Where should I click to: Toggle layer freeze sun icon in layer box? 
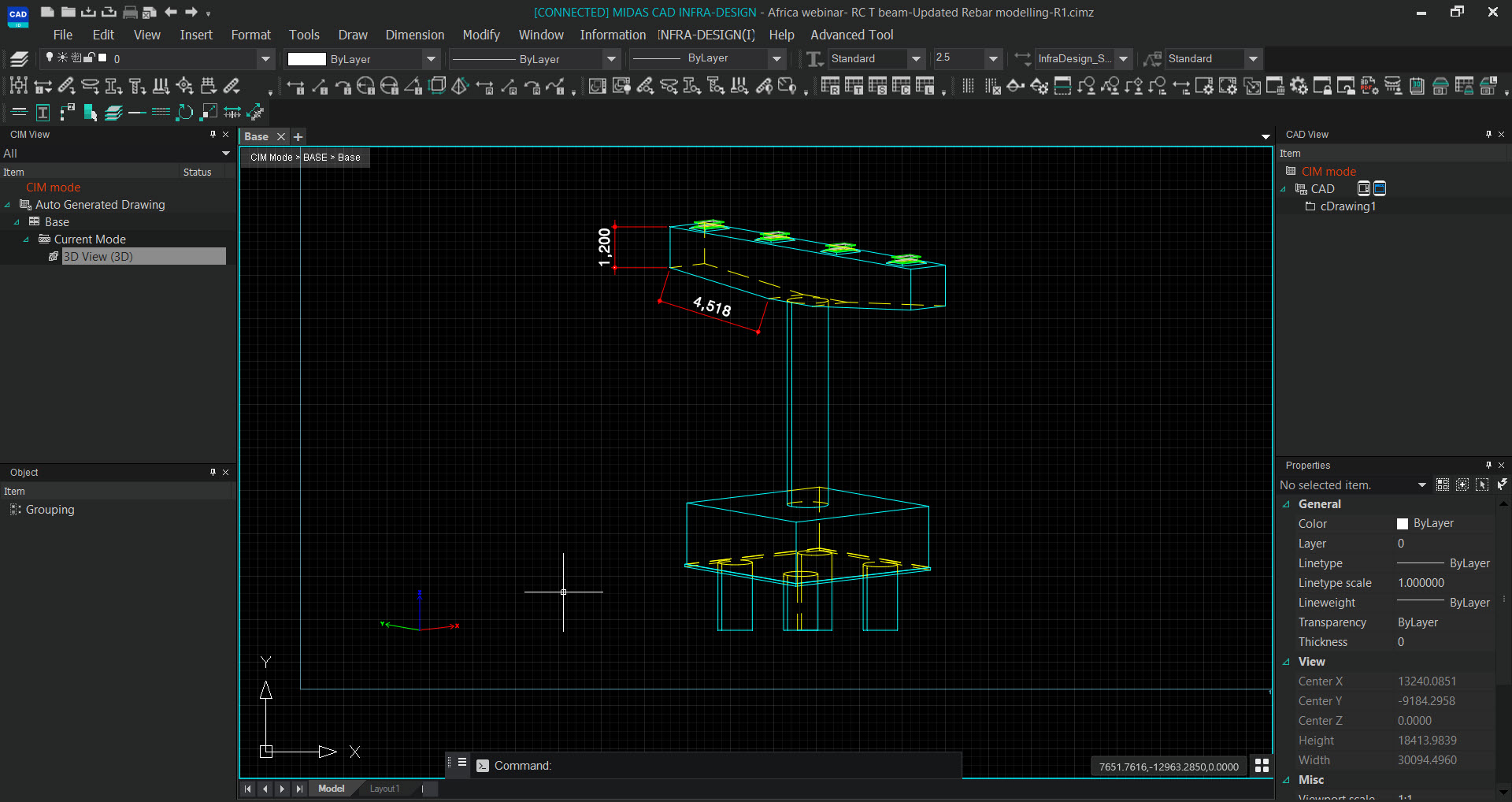62,58
